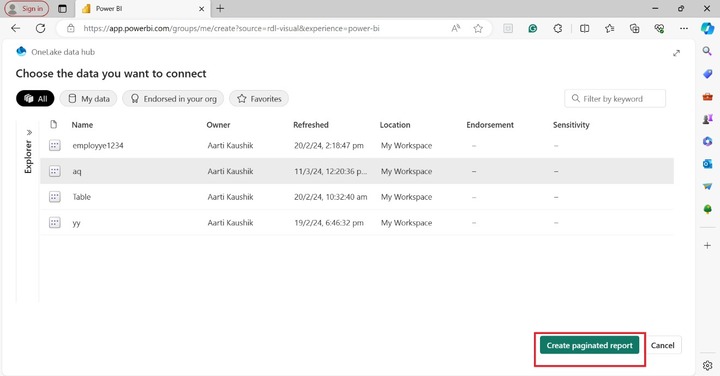Open the Grammarly extension icon
Image resolution: width=720 pixels, height=376 pixels.
[533, 28]
